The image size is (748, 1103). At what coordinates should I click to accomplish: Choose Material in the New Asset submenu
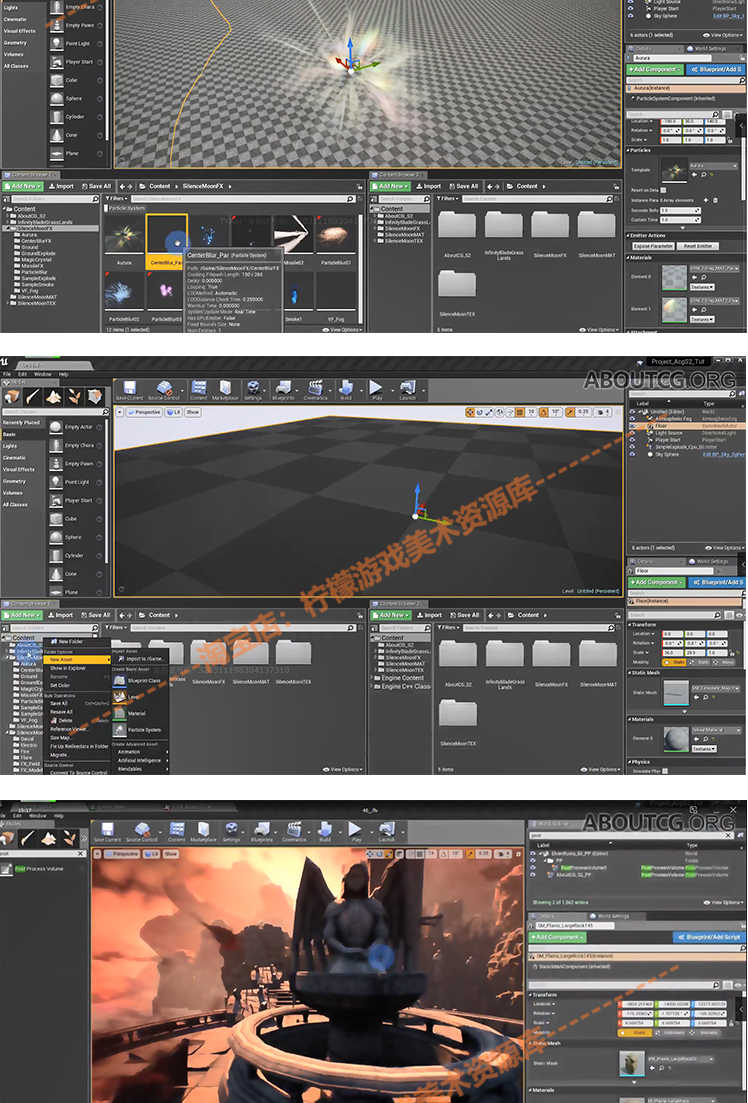pos(139,713)
